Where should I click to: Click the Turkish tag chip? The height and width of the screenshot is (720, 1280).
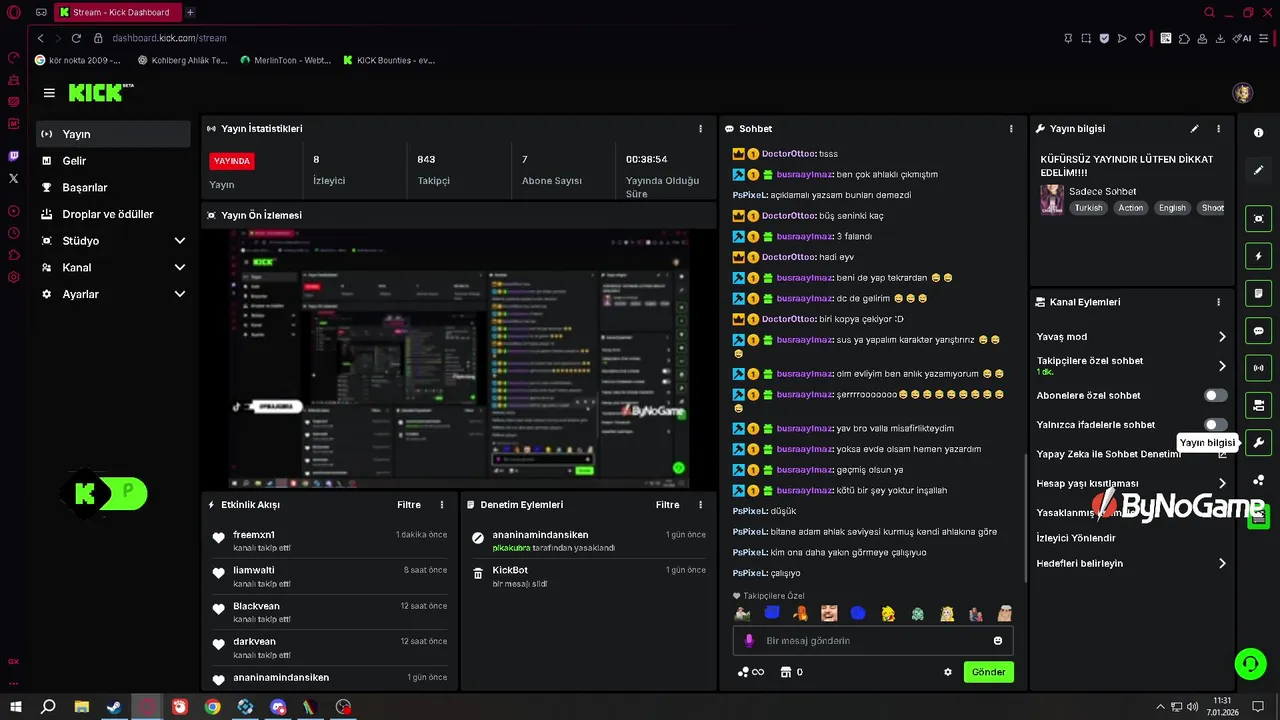pyautogui.click(x=1088, y=208)
